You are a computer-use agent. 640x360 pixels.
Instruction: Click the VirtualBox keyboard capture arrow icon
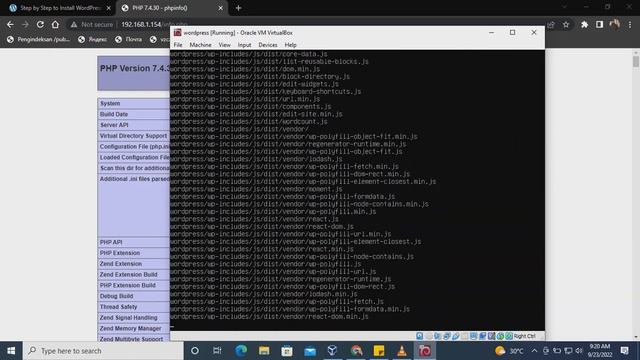click(509, 336)
